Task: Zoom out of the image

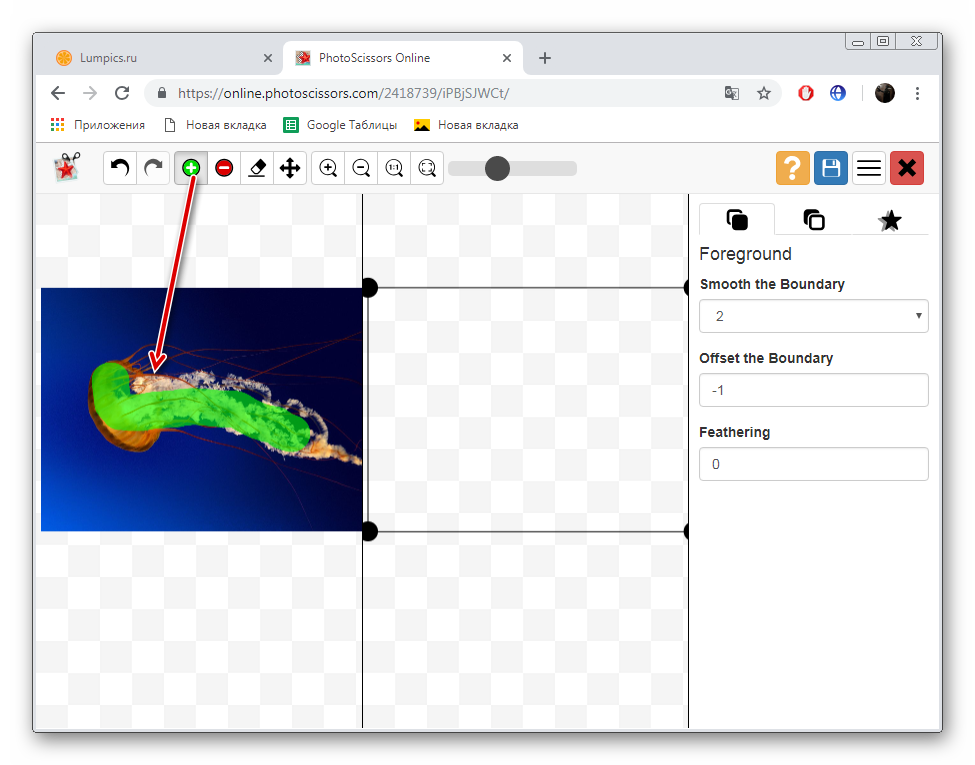Action: pos(361,168)
